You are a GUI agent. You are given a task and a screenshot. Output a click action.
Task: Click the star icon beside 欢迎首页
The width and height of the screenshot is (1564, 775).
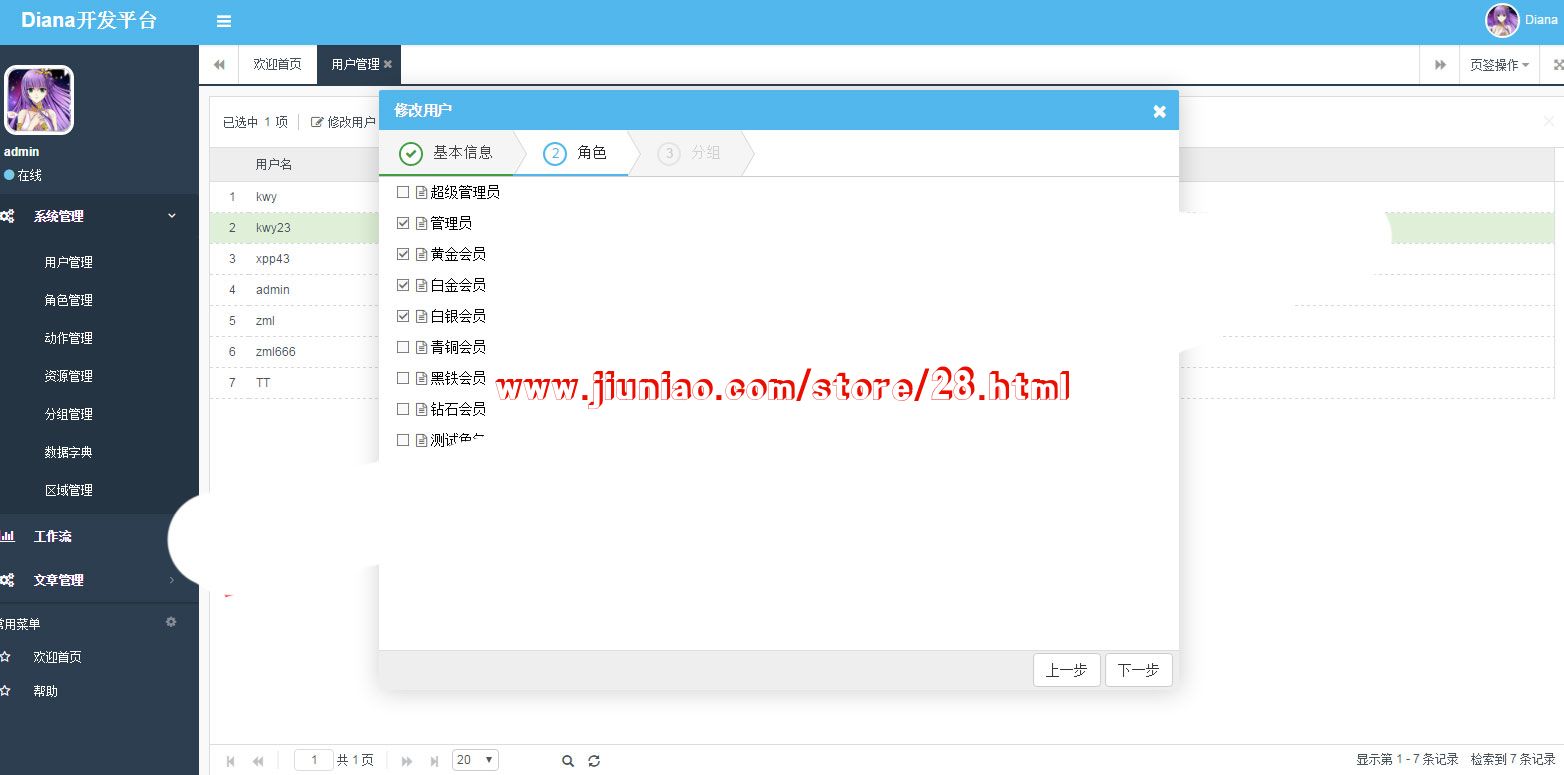pos(5,657)
